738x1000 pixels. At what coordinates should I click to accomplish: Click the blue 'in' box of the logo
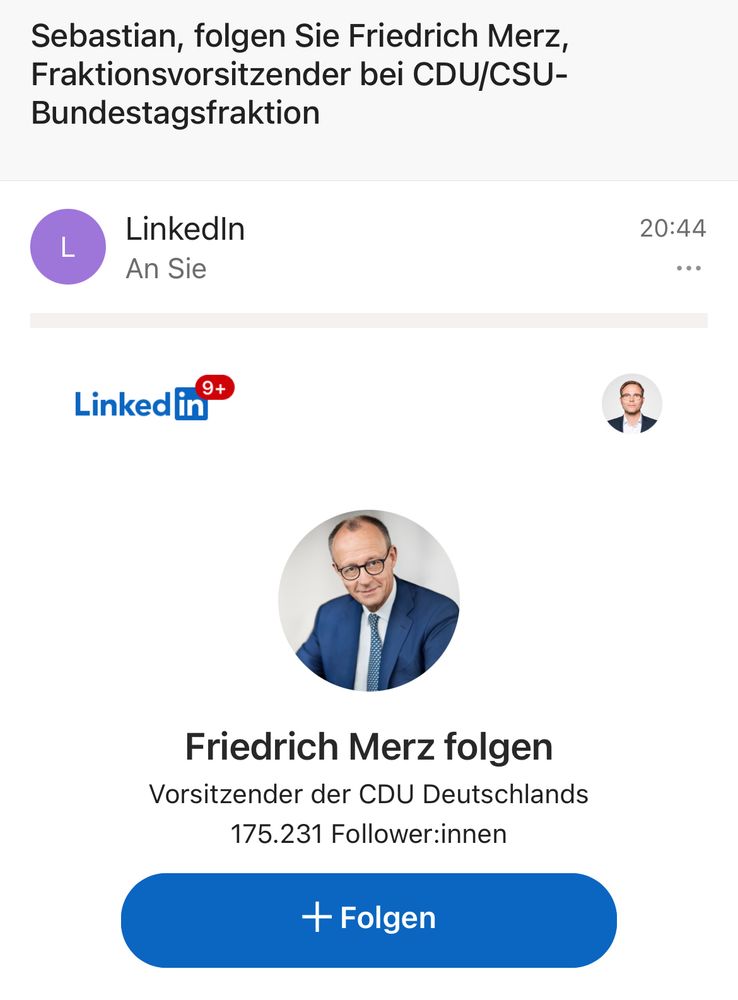tap(191, 405)
